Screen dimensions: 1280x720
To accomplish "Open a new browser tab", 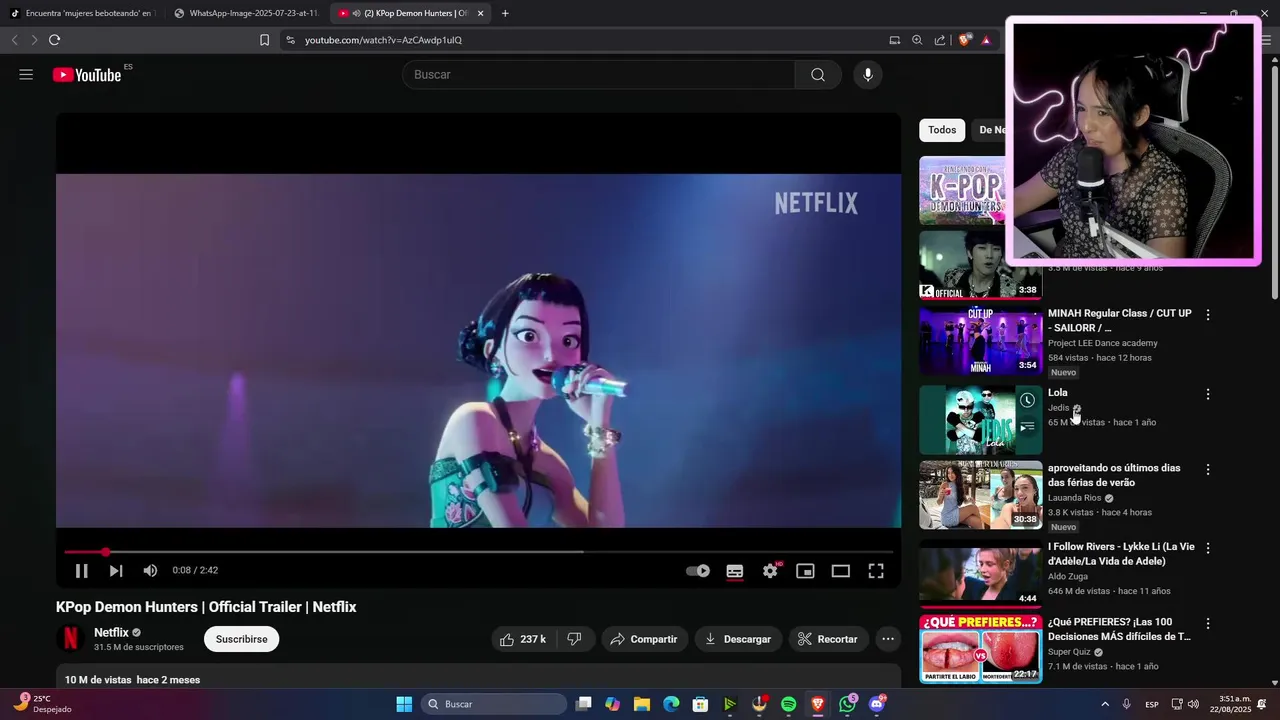I will pos(505,14).
